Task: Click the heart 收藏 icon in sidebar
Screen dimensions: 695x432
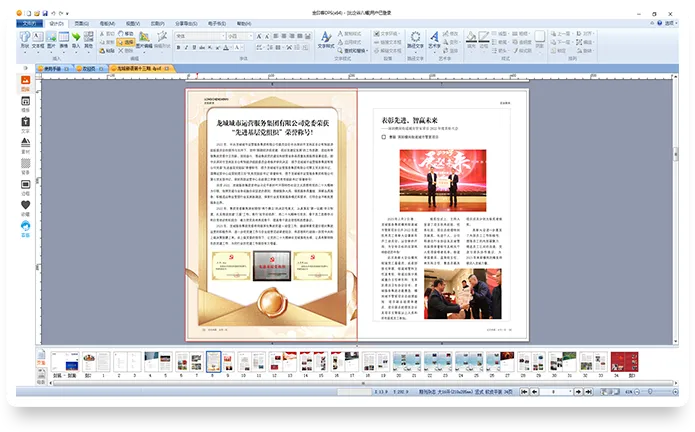Action: pos(26,205)
